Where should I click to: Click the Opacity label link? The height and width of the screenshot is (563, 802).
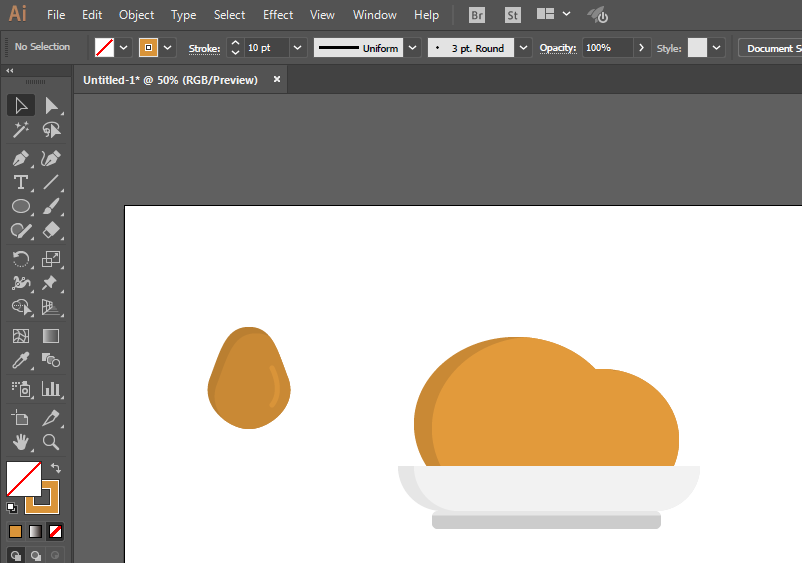558,48
